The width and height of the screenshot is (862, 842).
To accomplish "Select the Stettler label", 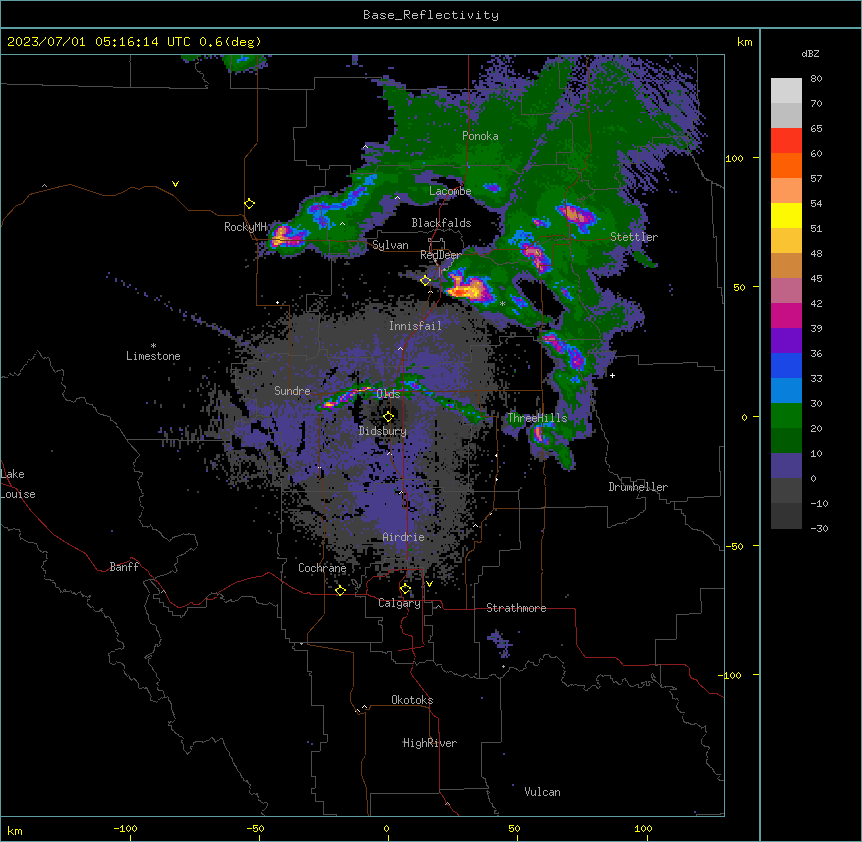I will (x=634, y=237).
